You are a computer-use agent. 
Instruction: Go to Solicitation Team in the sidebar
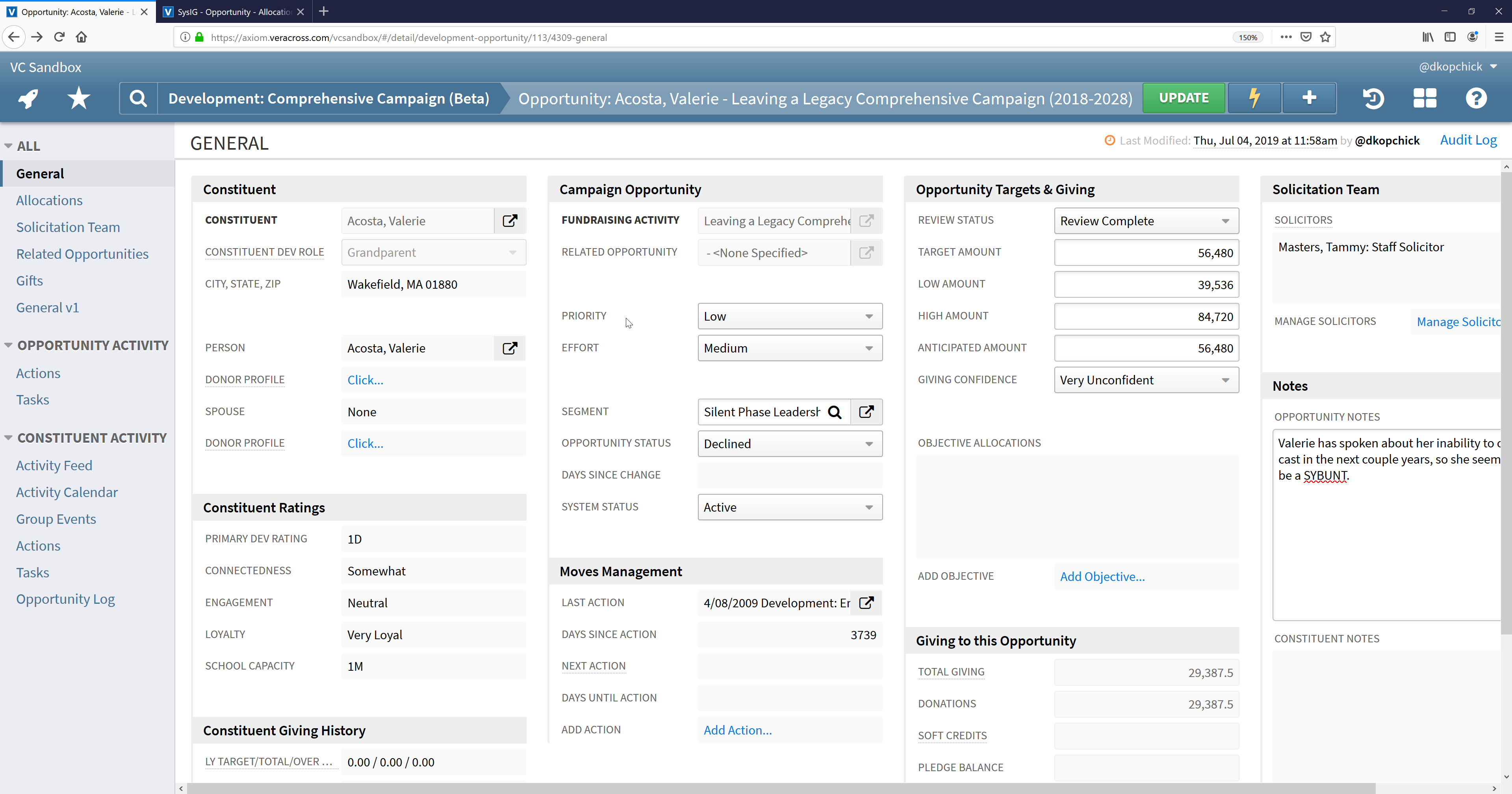point(68,227)
